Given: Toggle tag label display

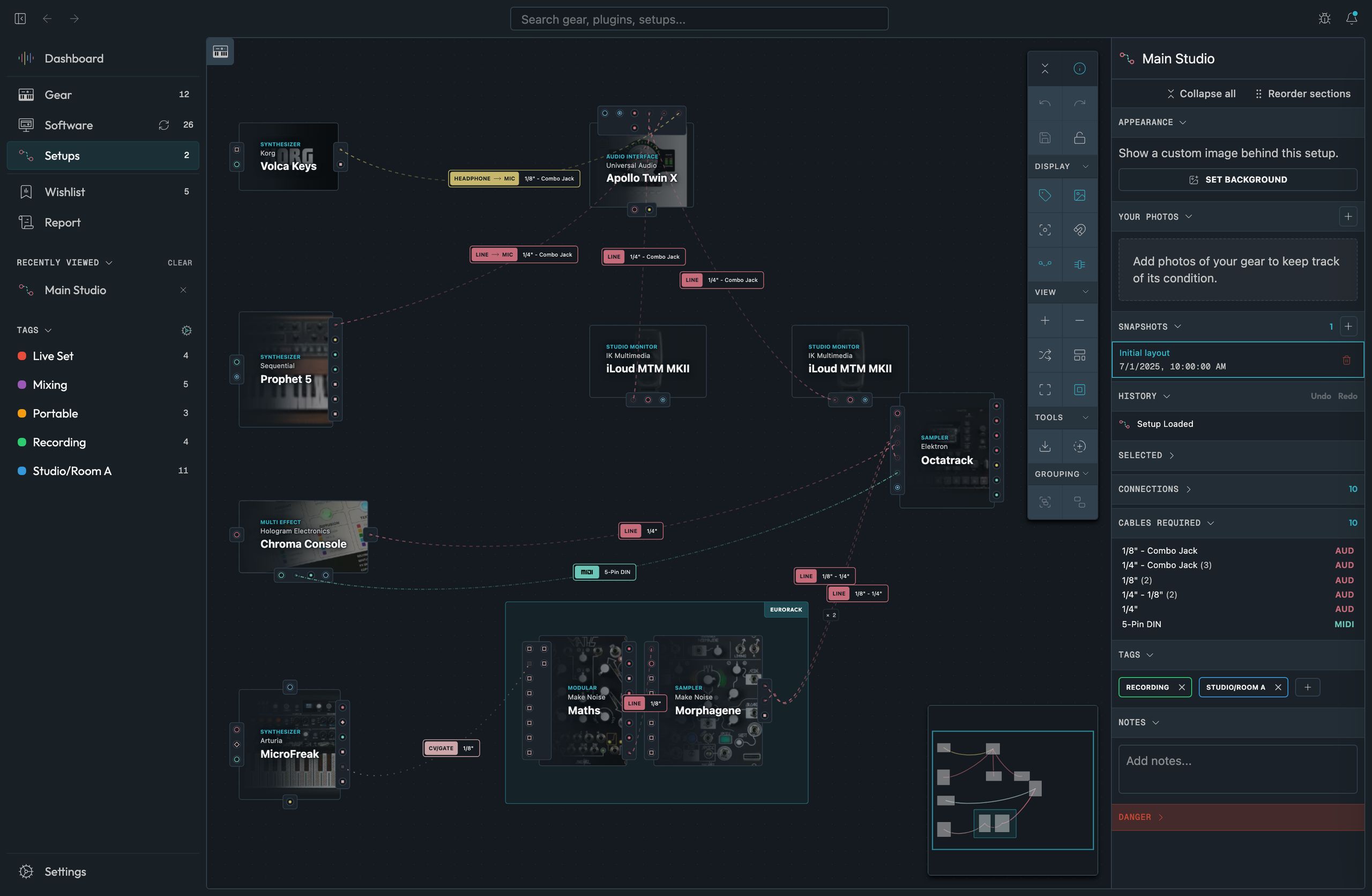Looking at the screenshot, I should 1045,195.
